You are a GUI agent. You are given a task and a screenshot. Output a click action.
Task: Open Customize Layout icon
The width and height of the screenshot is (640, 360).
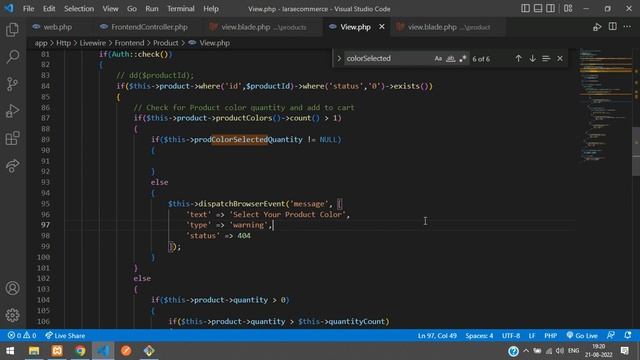pyautogui.click(x=568, y=9)
